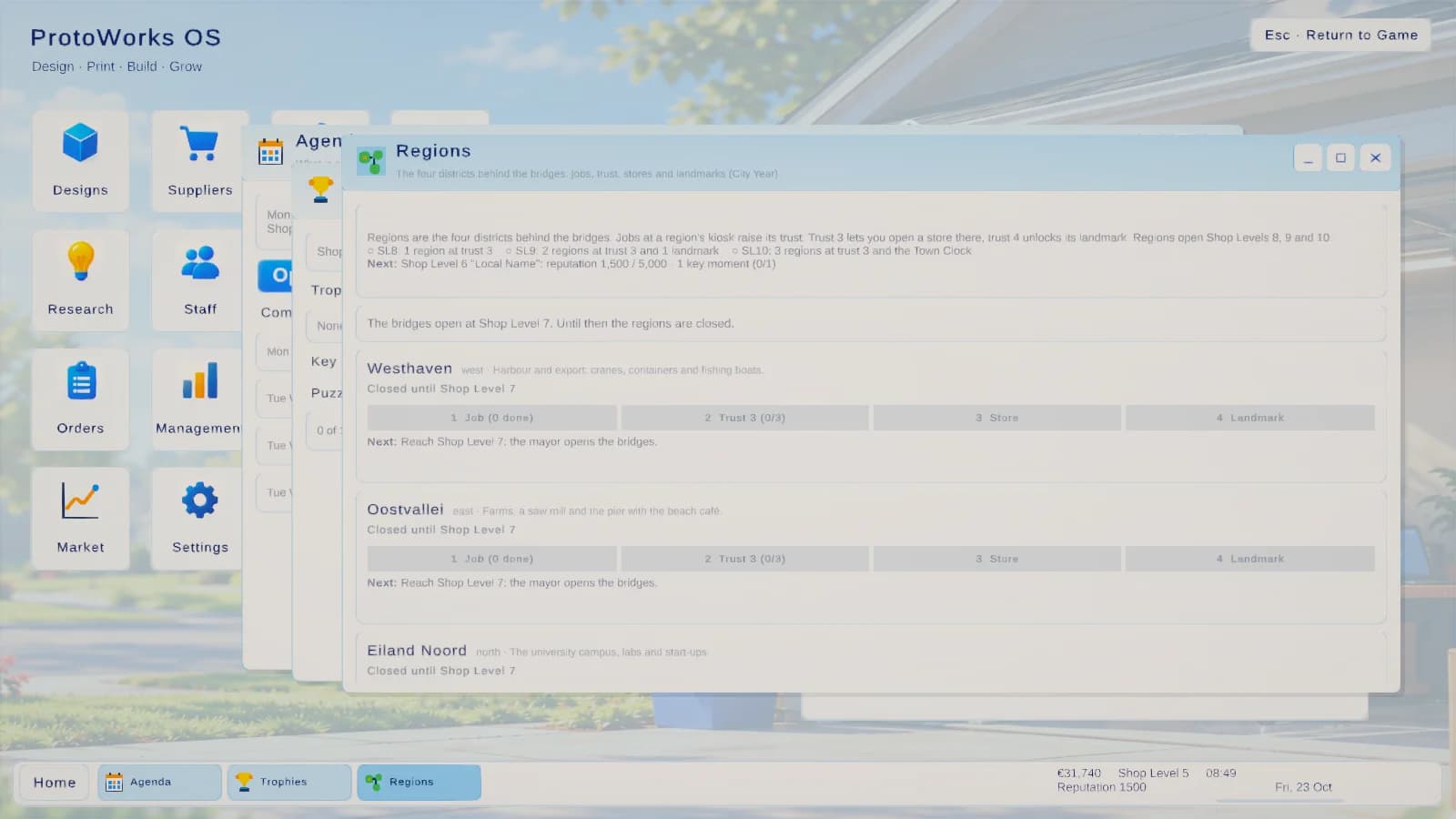The height and width of the screenshot is (819, 1456).
Task: Click Oostvallei's Landmark step
Action: tap(1250, 559)
